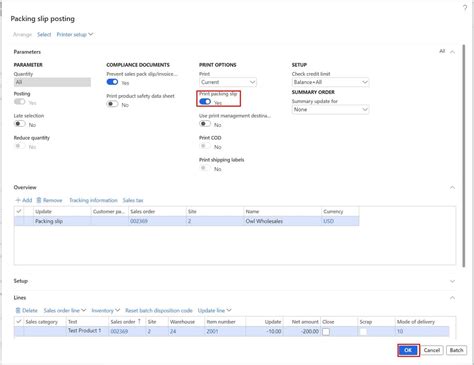Open the Sales order line dropdown menu
This screenshot has width=474, height=365.
65,310
